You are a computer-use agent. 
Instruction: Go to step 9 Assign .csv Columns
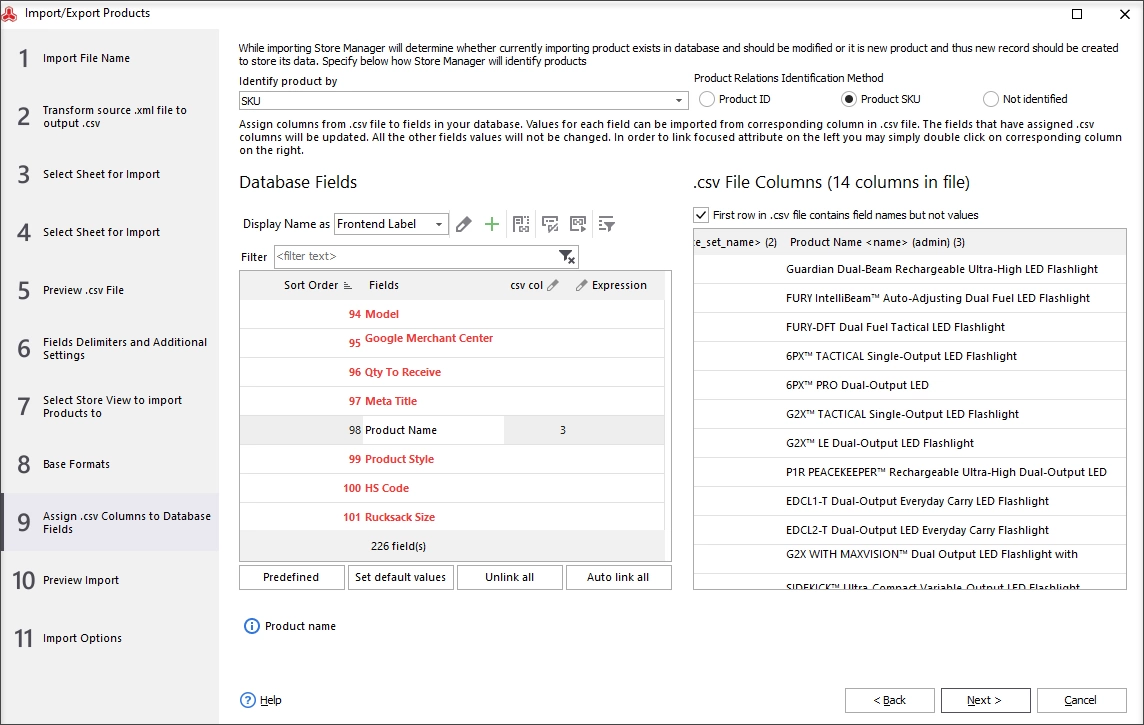[x=109, y=522]
